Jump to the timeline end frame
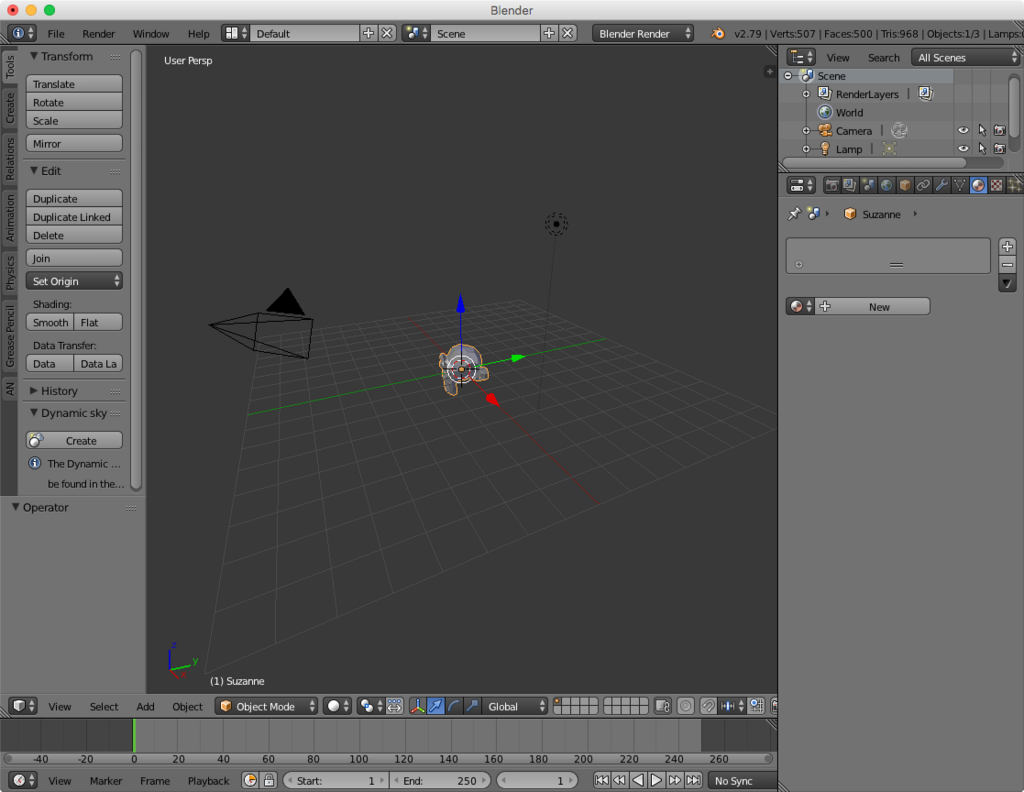 [x=694, y=780]
